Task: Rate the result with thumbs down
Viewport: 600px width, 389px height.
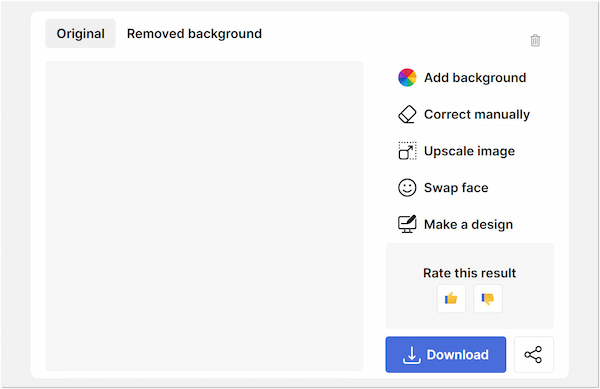Action: 488,298
